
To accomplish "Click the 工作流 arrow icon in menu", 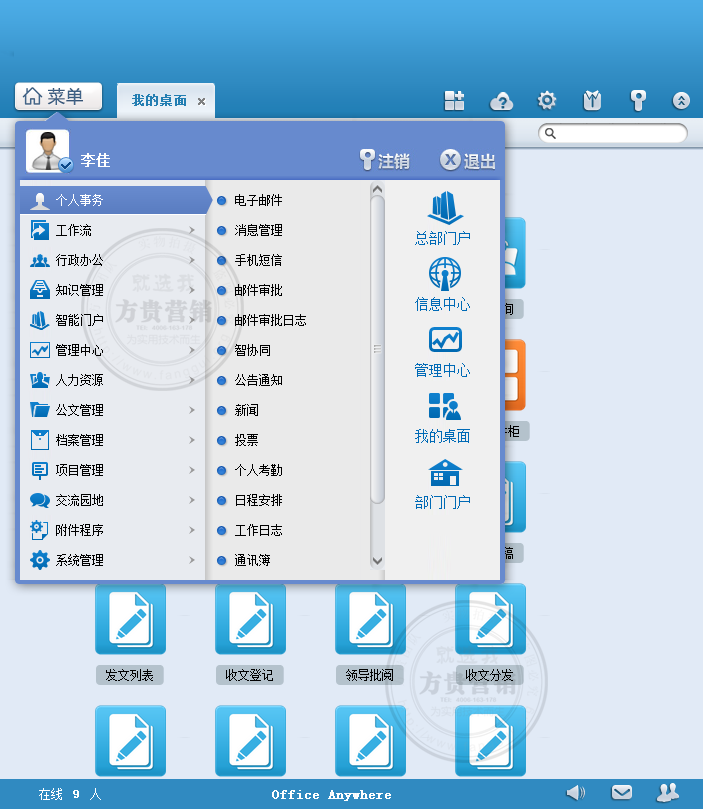I will pos(39,230).
